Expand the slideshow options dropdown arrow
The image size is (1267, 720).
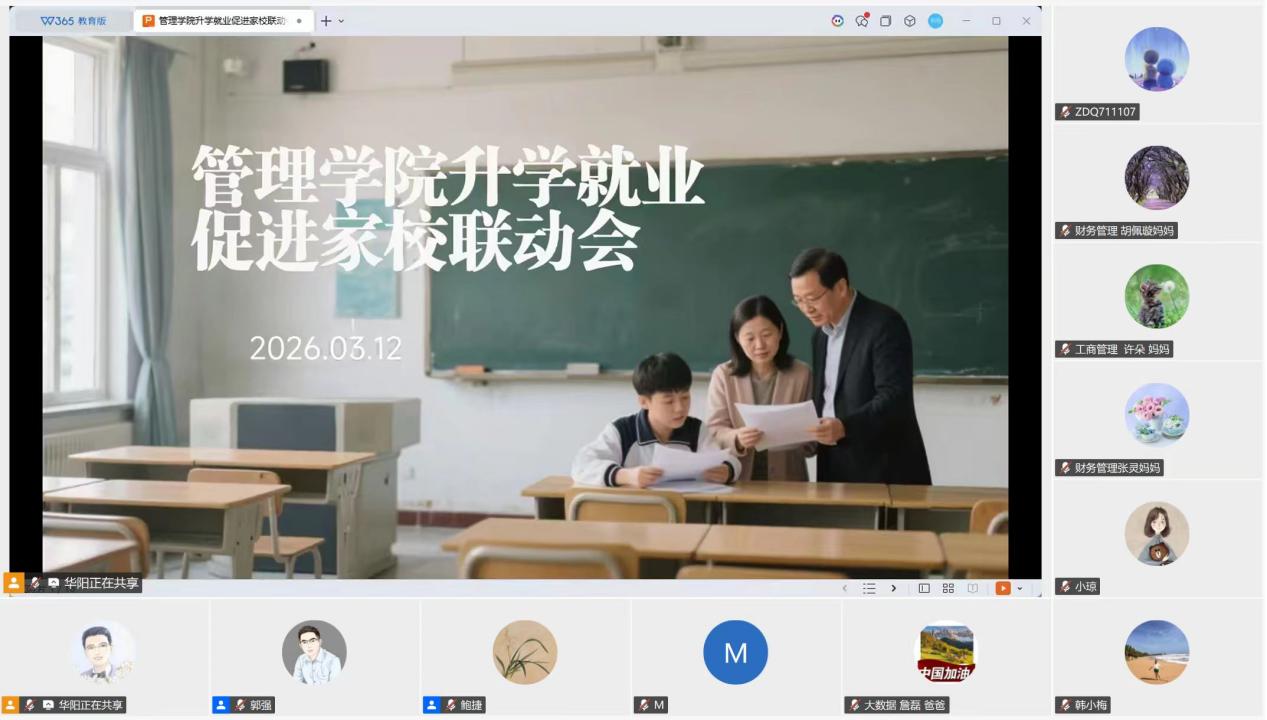click(x=1020, y=588)
